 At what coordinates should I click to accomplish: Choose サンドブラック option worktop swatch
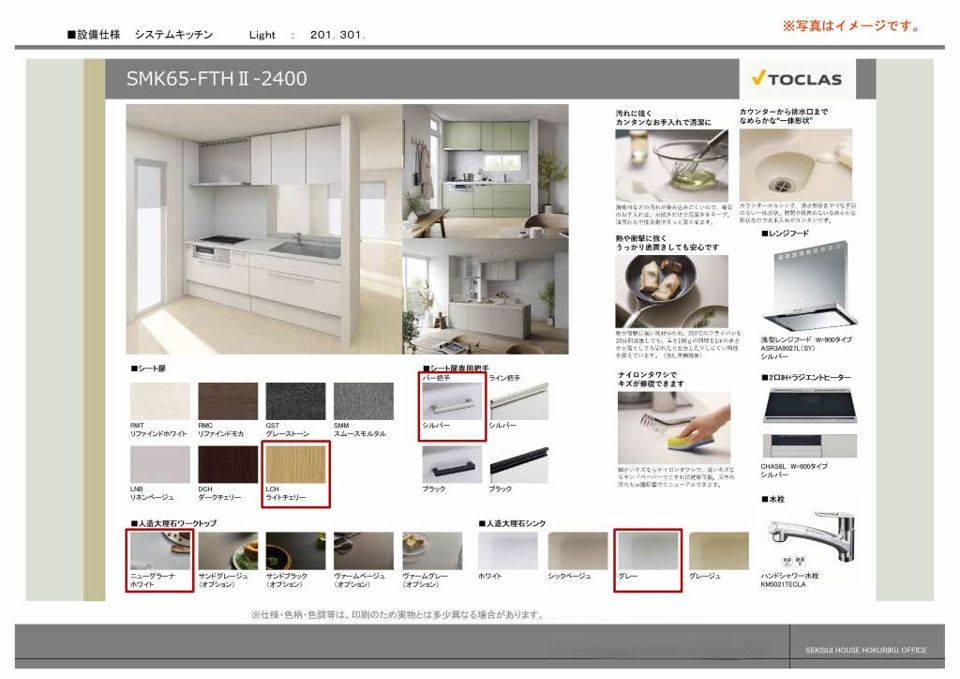click(296, 551)
